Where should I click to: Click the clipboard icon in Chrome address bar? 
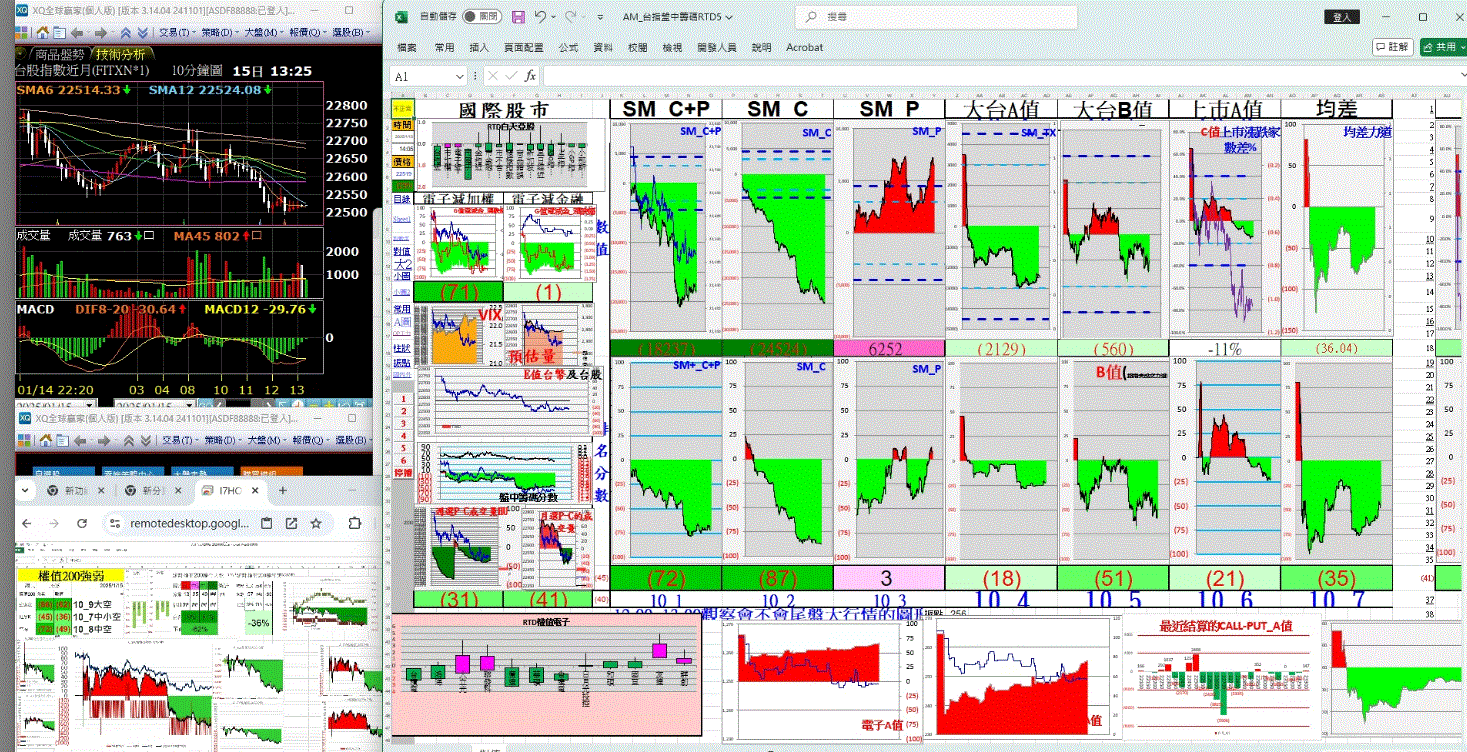point(266,523)
